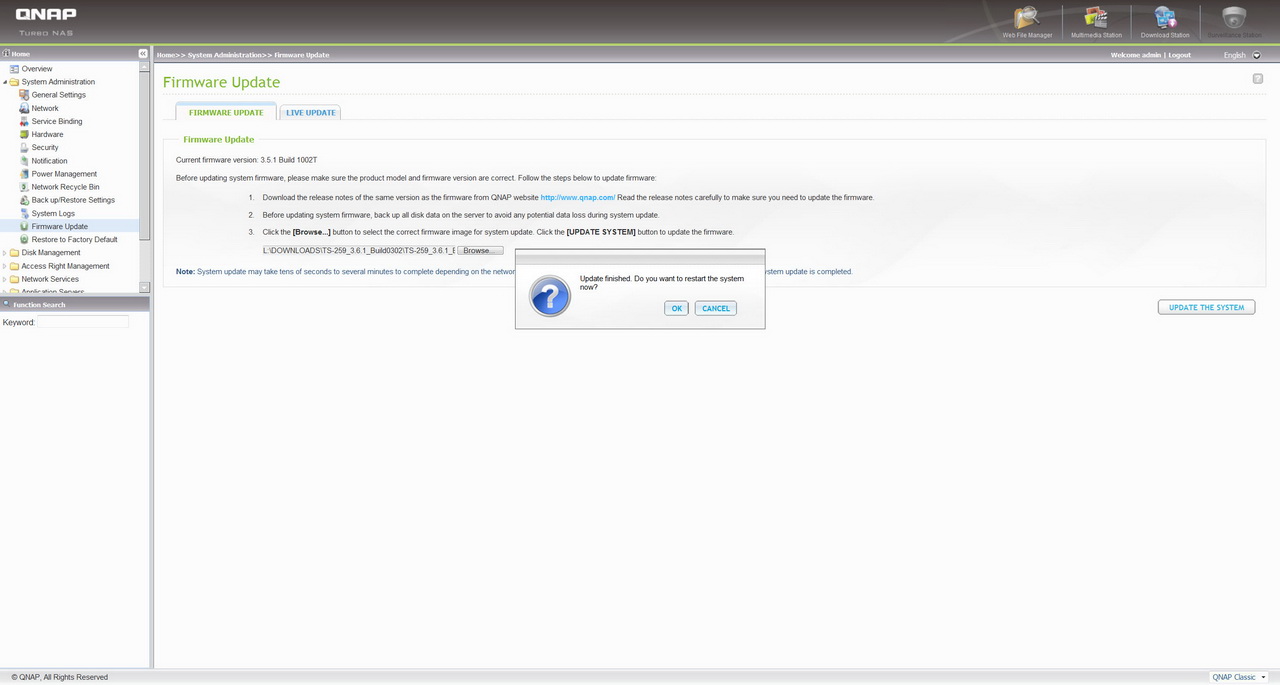Click System Administration in the breadcrumb
This screenshot has width=1280, height=685.
pyautogui.click(x=224, y=55)
